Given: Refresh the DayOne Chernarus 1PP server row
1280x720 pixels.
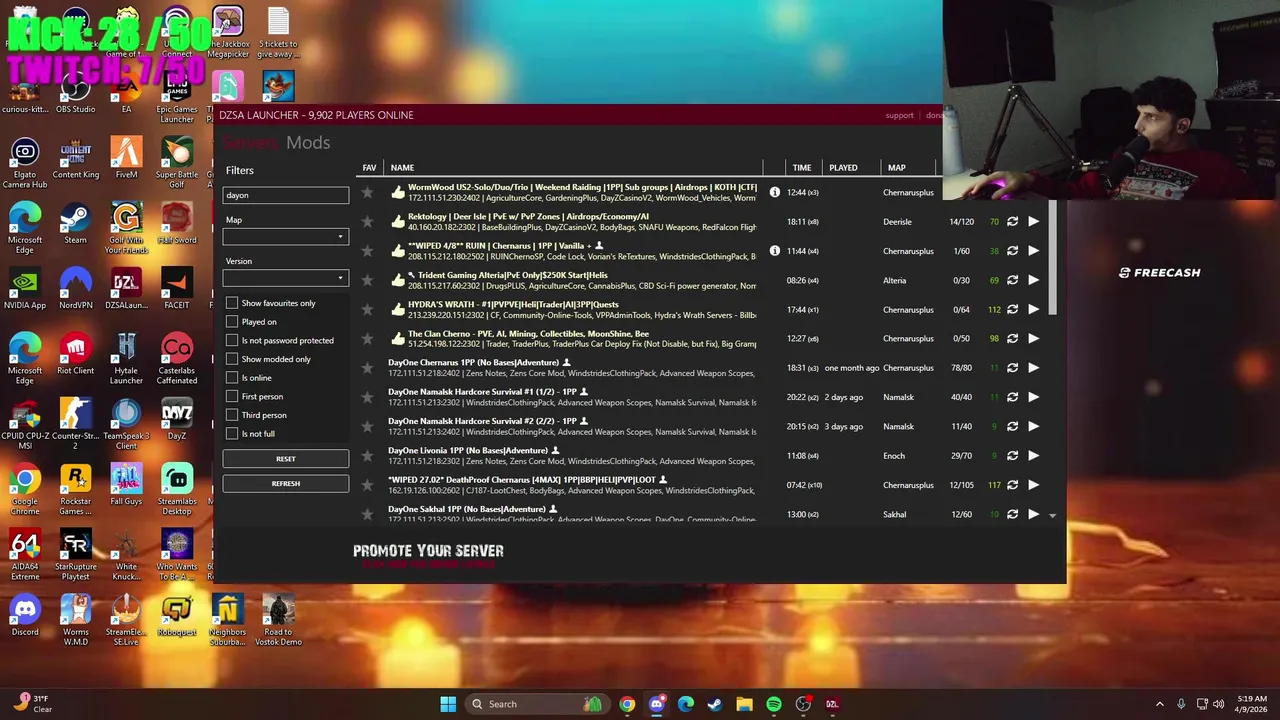Looking at the screenshot, I should [1012, 368].
